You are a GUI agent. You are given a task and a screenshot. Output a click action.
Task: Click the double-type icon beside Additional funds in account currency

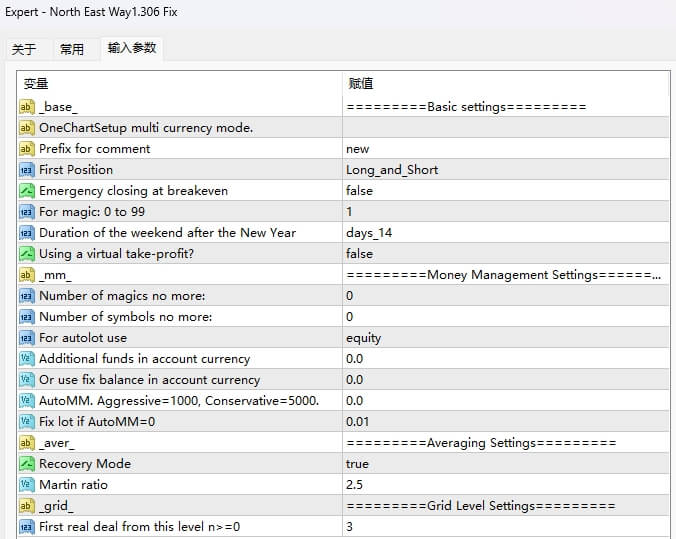pyautogui.click(x=27, y=359)
